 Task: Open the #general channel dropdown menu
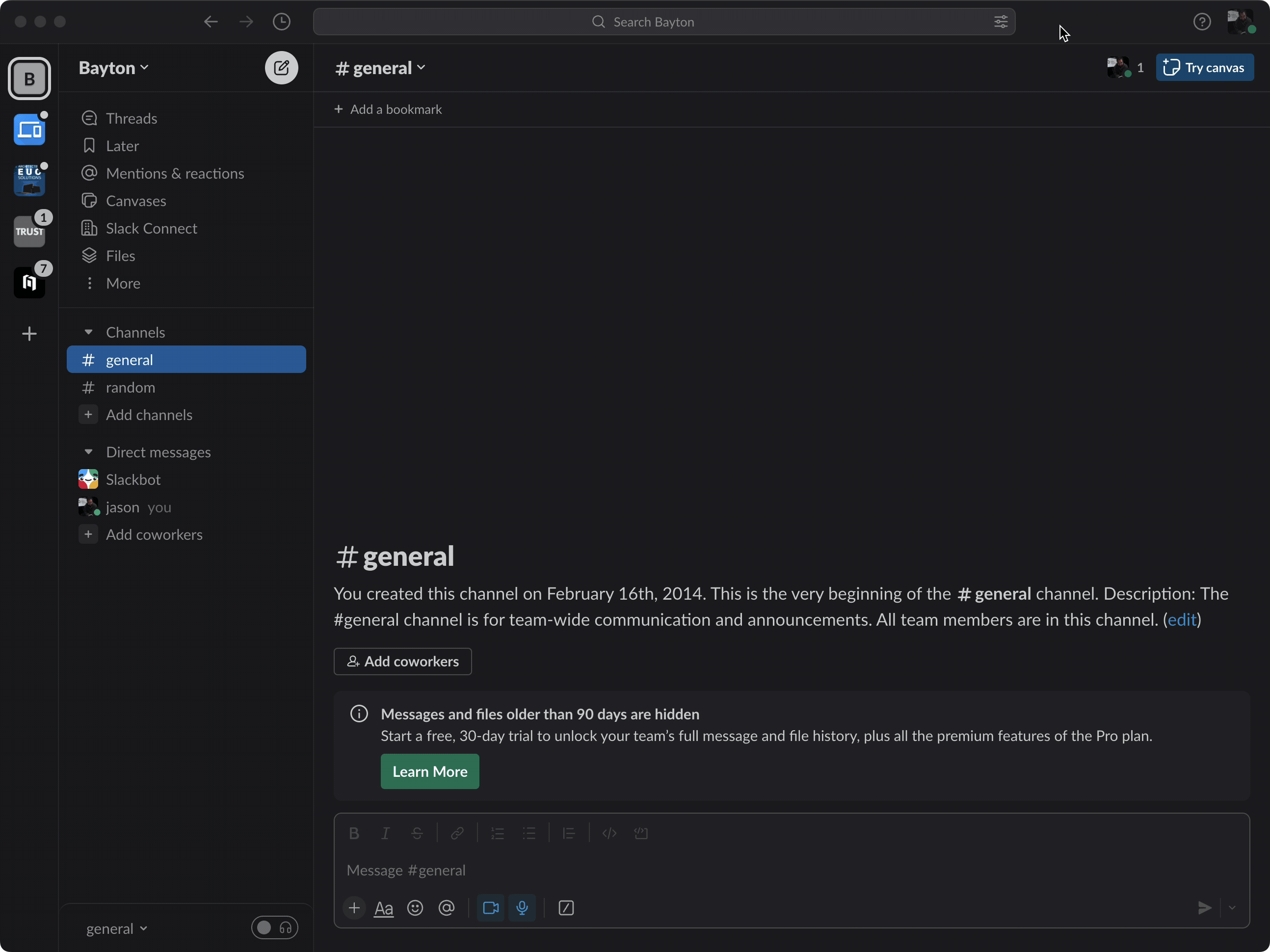(380, 67)
